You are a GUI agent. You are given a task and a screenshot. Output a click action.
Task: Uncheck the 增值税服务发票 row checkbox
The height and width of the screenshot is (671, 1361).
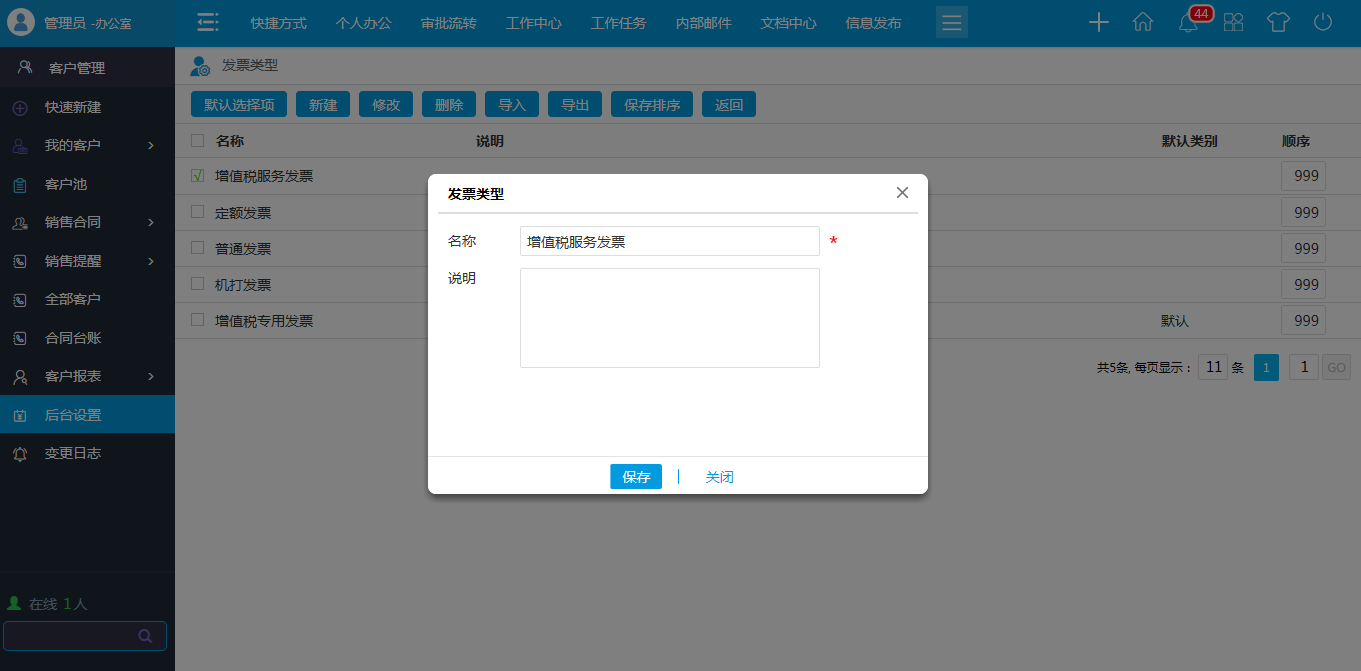(x=196, y=175)
